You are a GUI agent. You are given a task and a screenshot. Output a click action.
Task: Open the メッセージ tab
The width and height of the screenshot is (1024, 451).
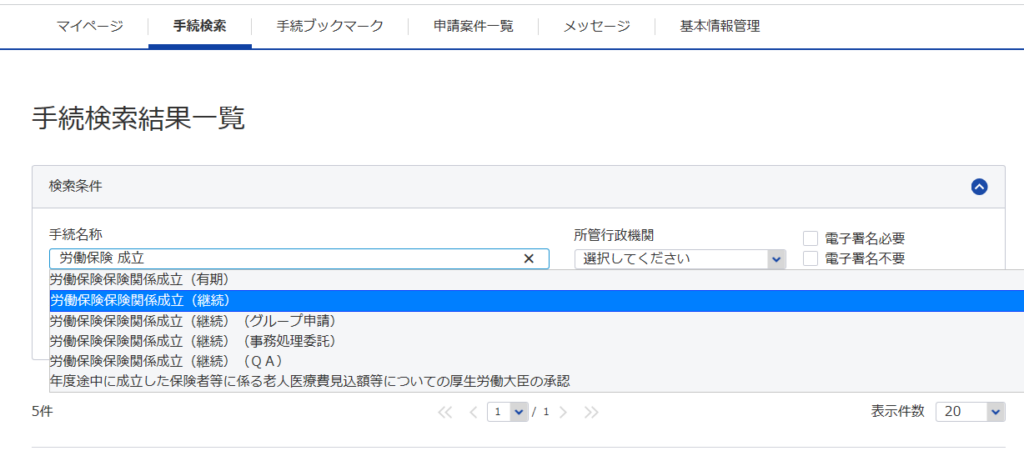(596, 26)
